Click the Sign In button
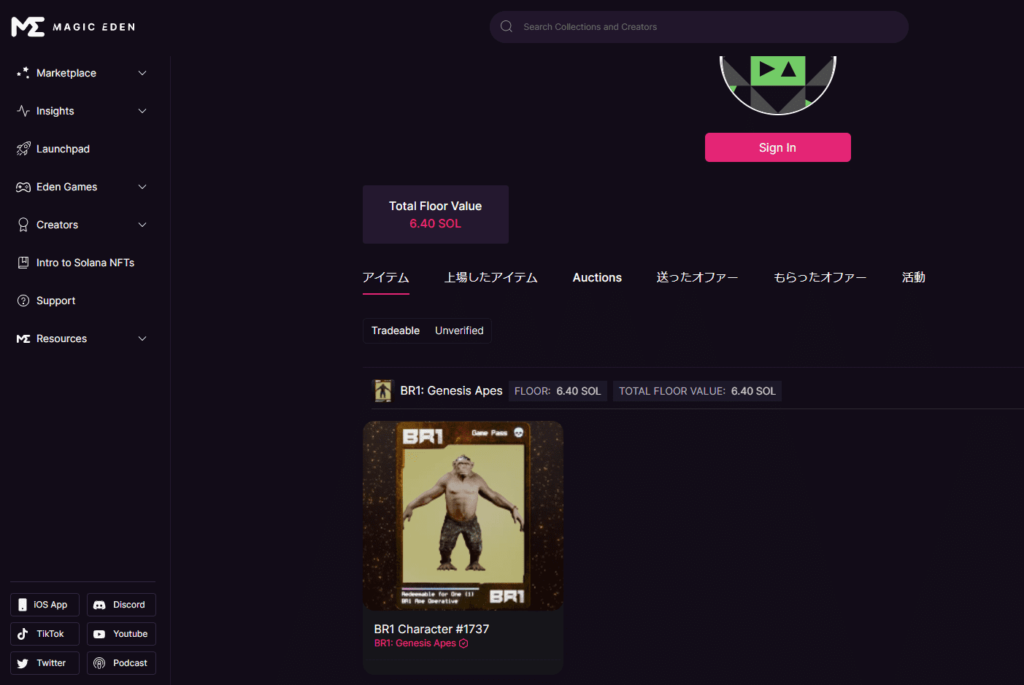1024x685 pixels. pos(778,148)
